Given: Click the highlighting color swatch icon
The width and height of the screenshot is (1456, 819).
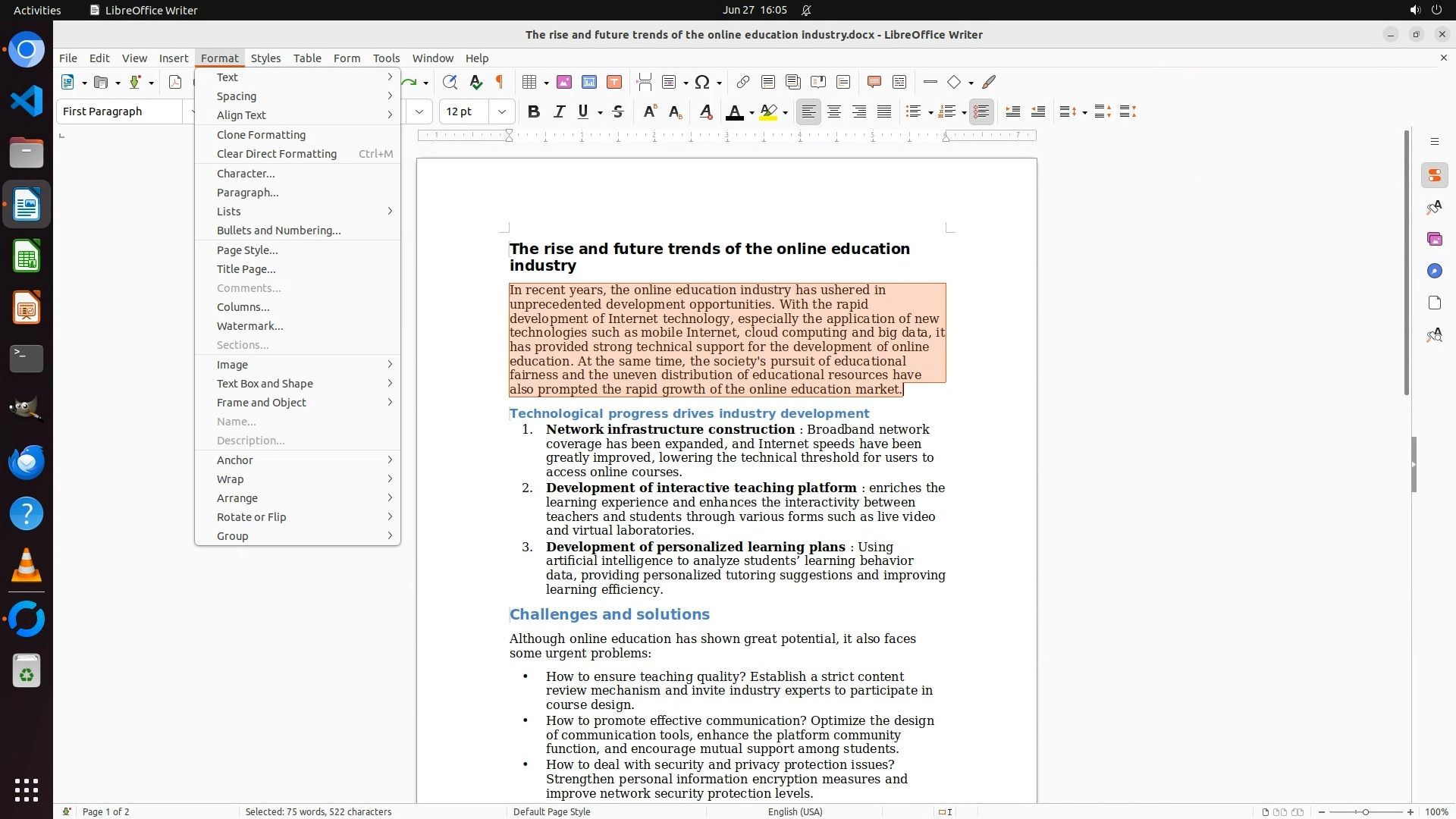Looking at the screenshot, I should click(768, 111).
